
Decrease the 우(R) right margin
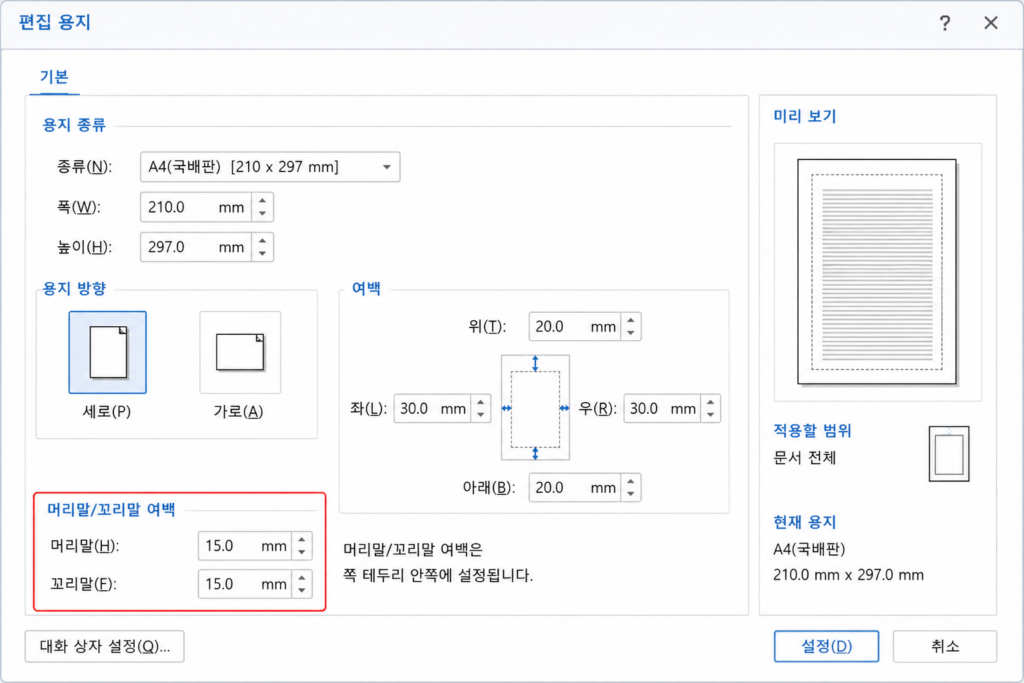(x=711, y=415)
